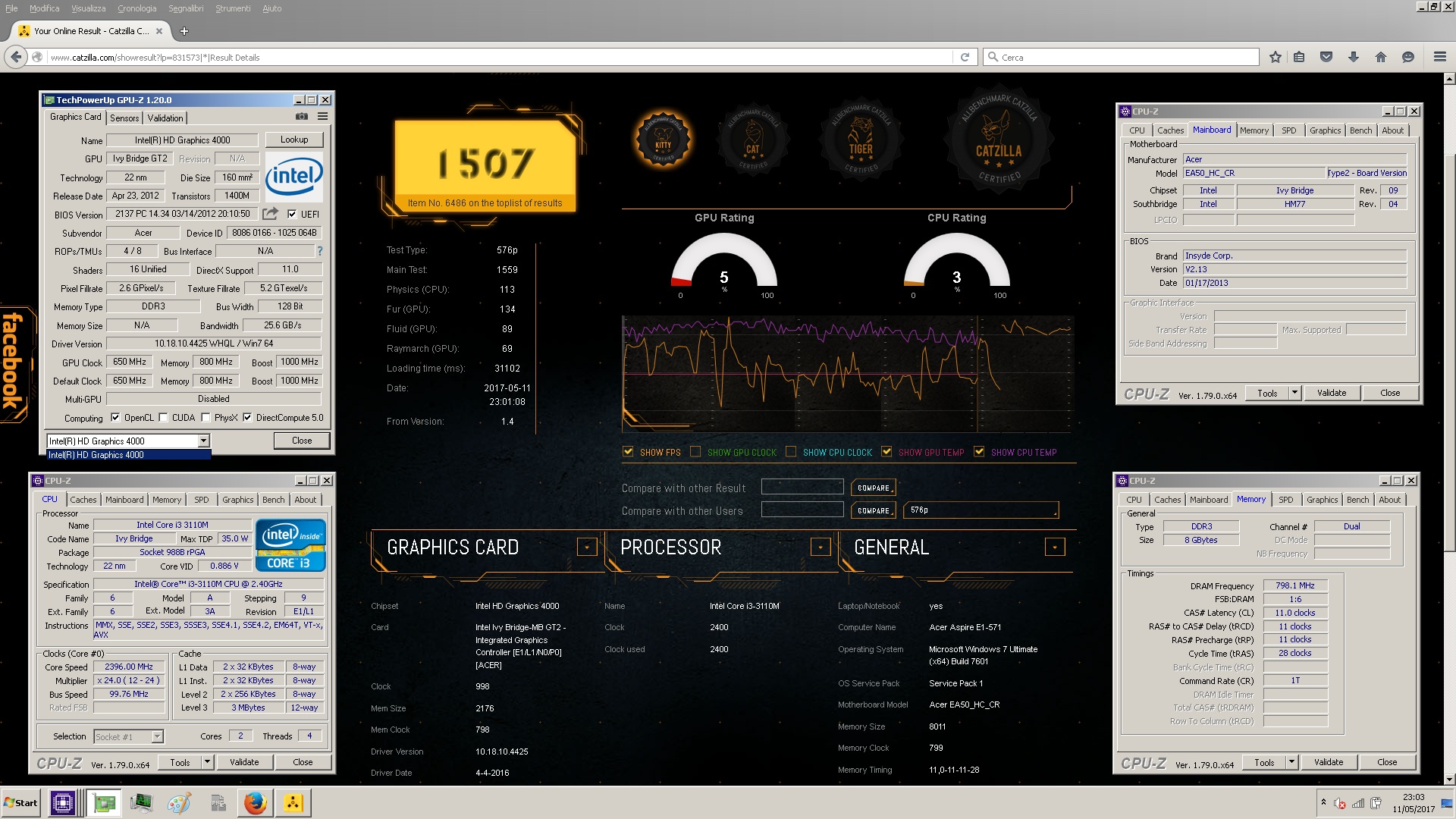Expand the GENERAL section arrow
Viewport: 1456px width, 819px height.
1055,547
